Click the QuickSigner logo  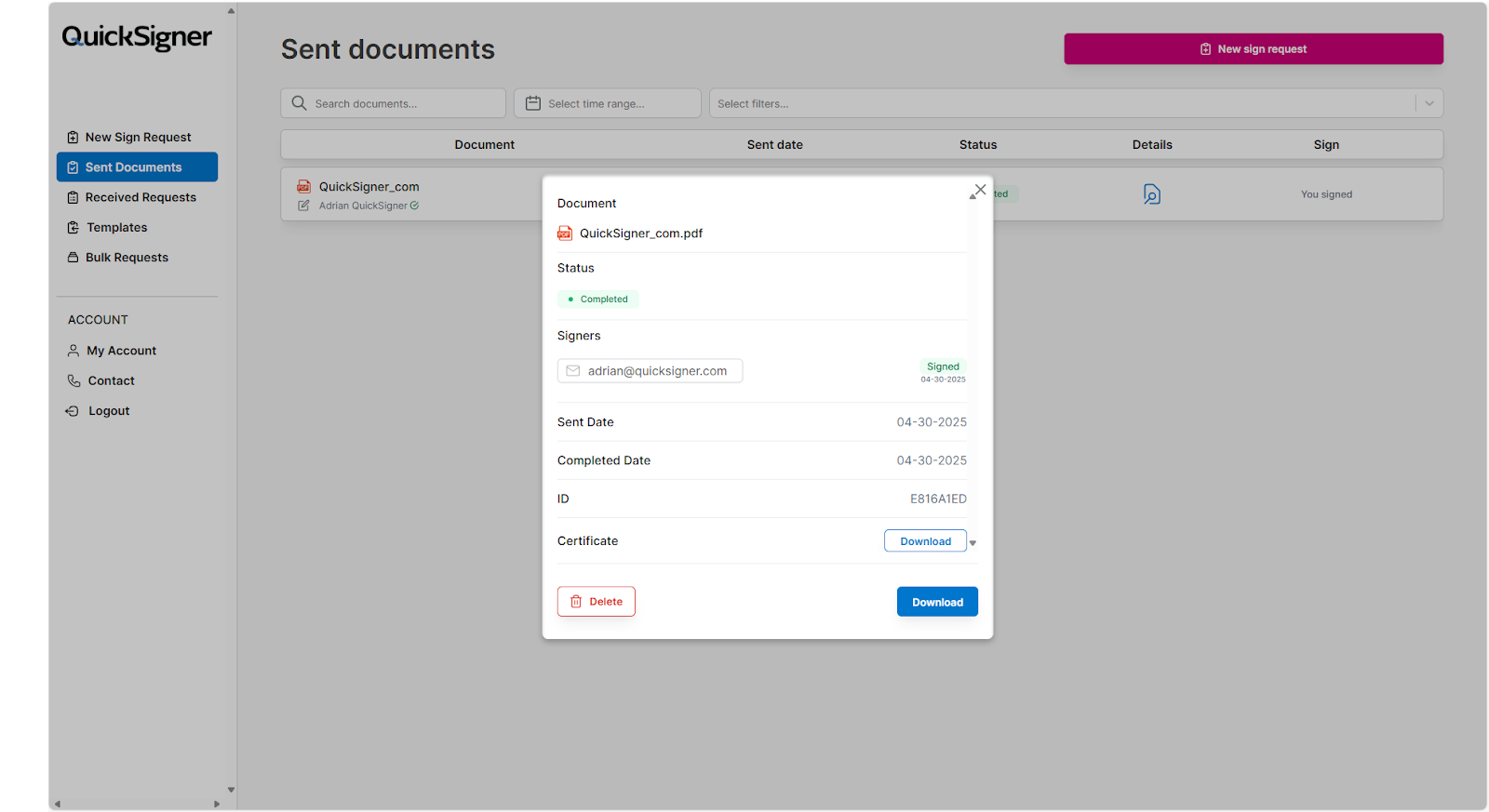137,37
